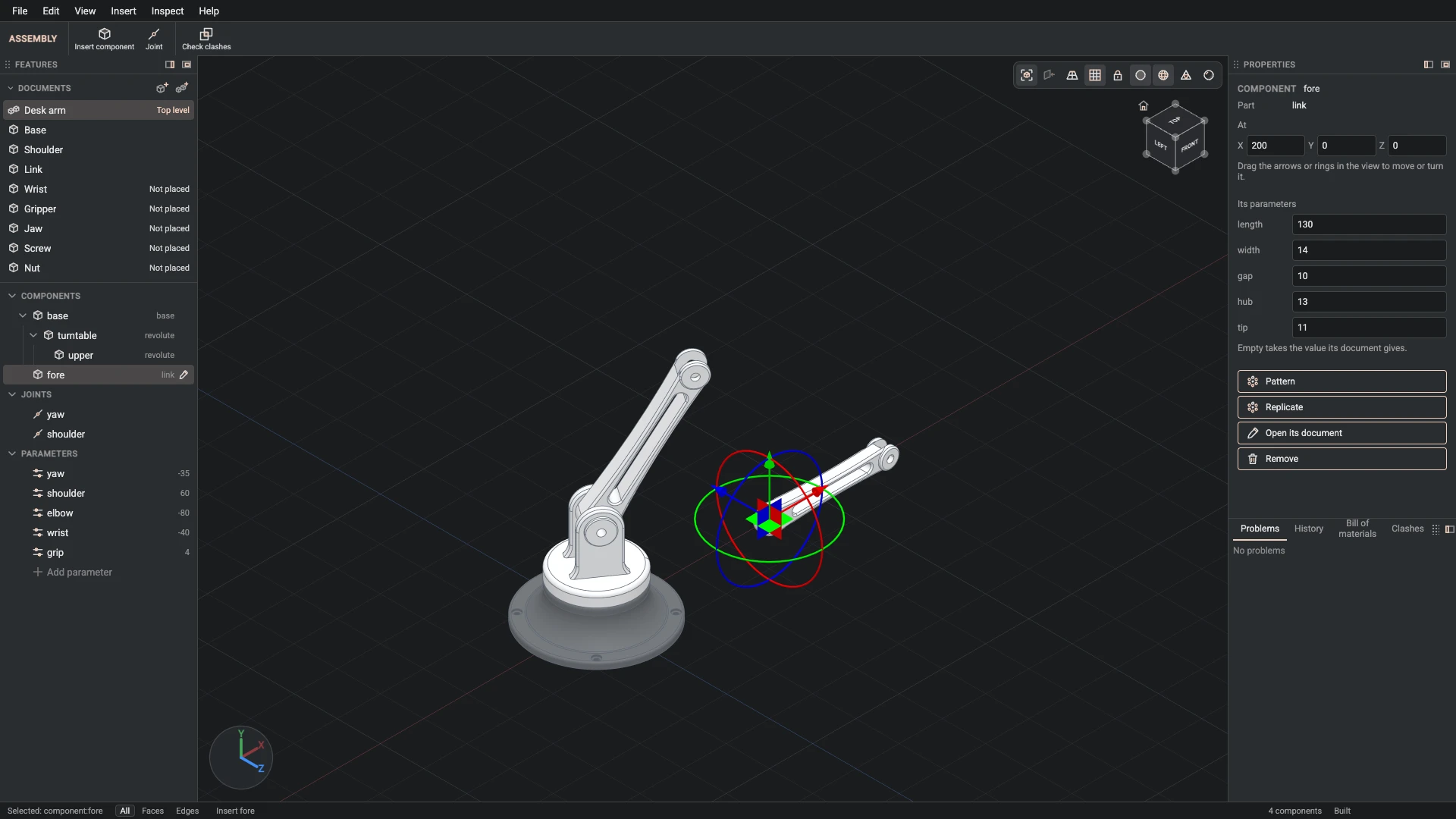
Task: Click the TOP face of the view cube
Action: click(x=1175, y=121)
